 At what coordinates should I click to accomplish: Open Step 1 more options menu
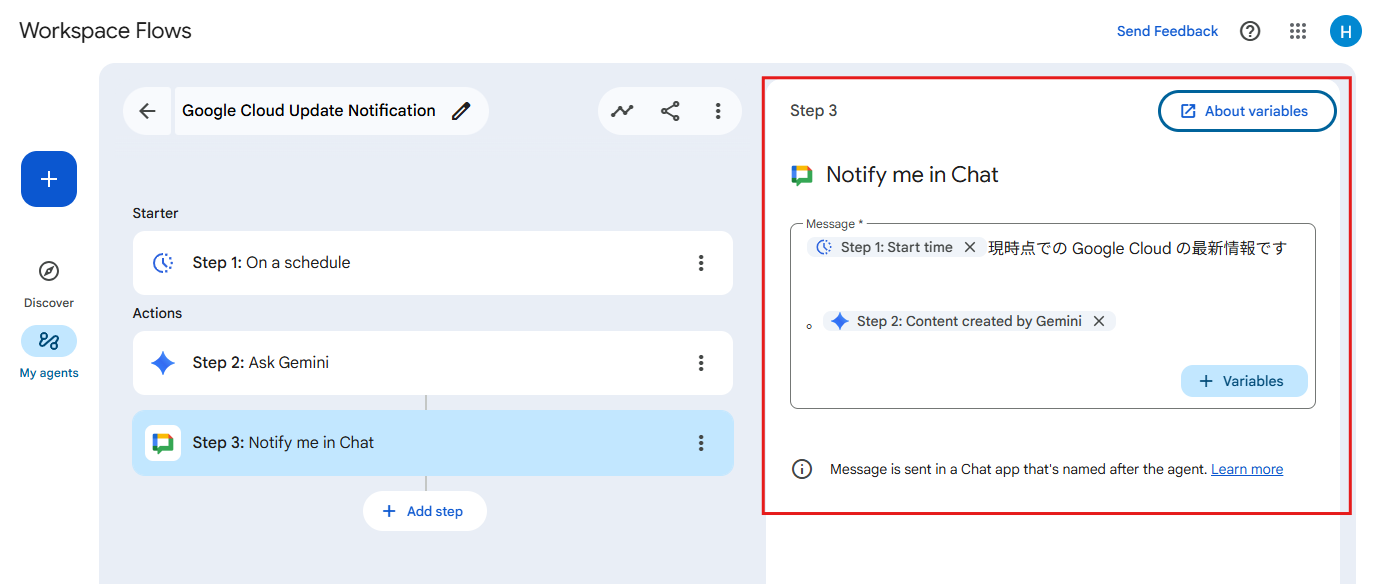click(x=701, y=263)
